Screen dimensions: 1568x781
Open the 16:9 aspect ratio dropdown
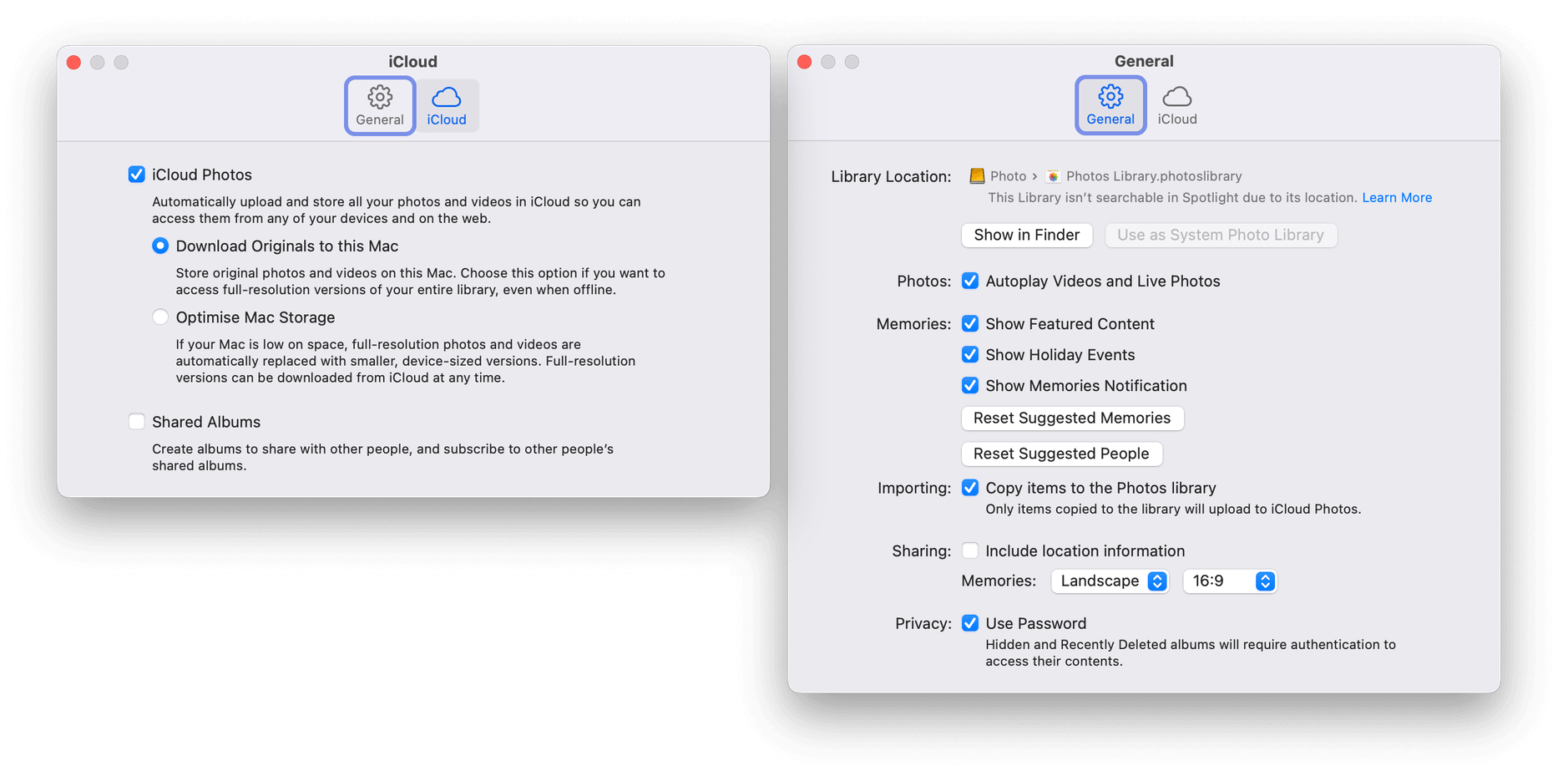[x=1230, y=581]
